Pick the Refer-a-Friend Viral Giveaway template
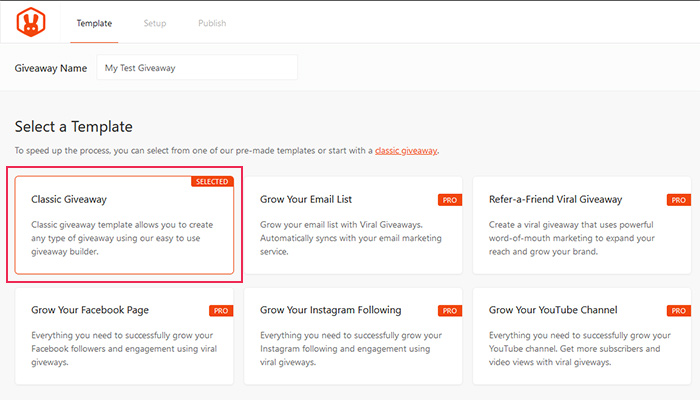Image resolution: width=700 pixels, height=400 pixels. click(582, 225)
